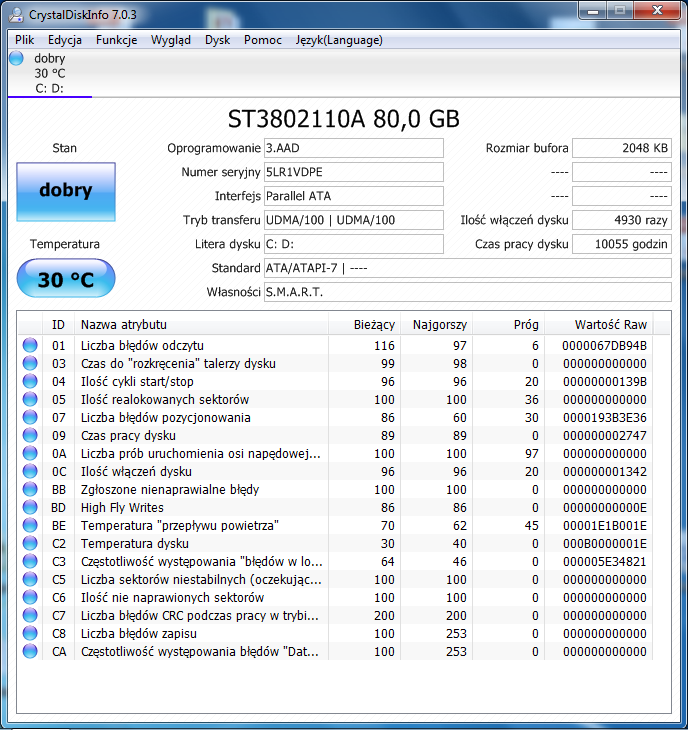688x730 pixels.
Task: Click the disk model title ST3802110A 80,0 GB
Action: click(344, 119)
